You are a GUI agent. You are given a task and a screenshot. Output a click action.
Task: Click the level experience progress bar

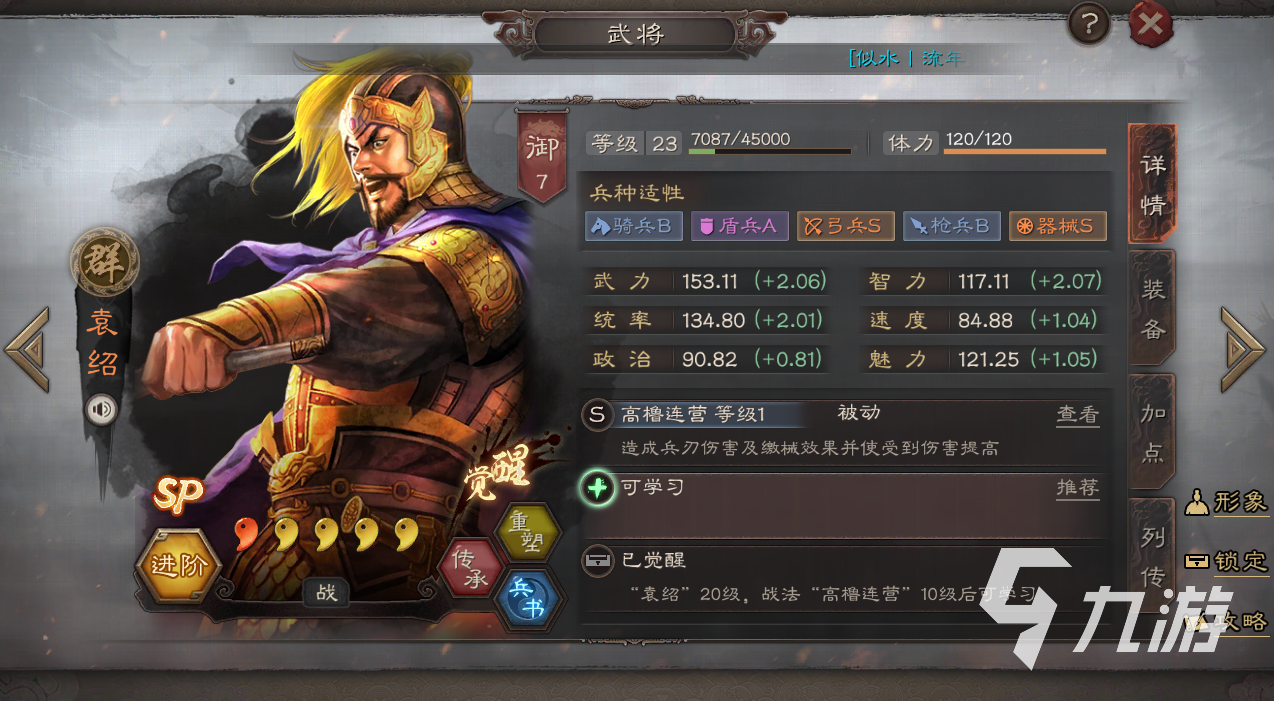click(770, 152)
